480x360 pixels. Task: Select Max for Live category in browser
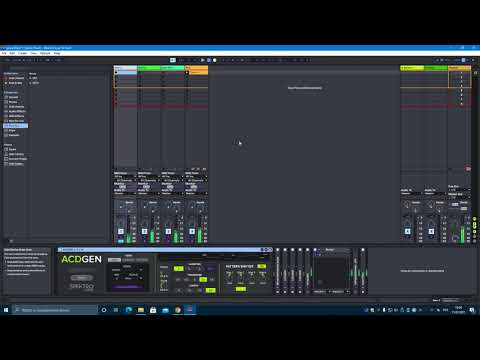15,121
